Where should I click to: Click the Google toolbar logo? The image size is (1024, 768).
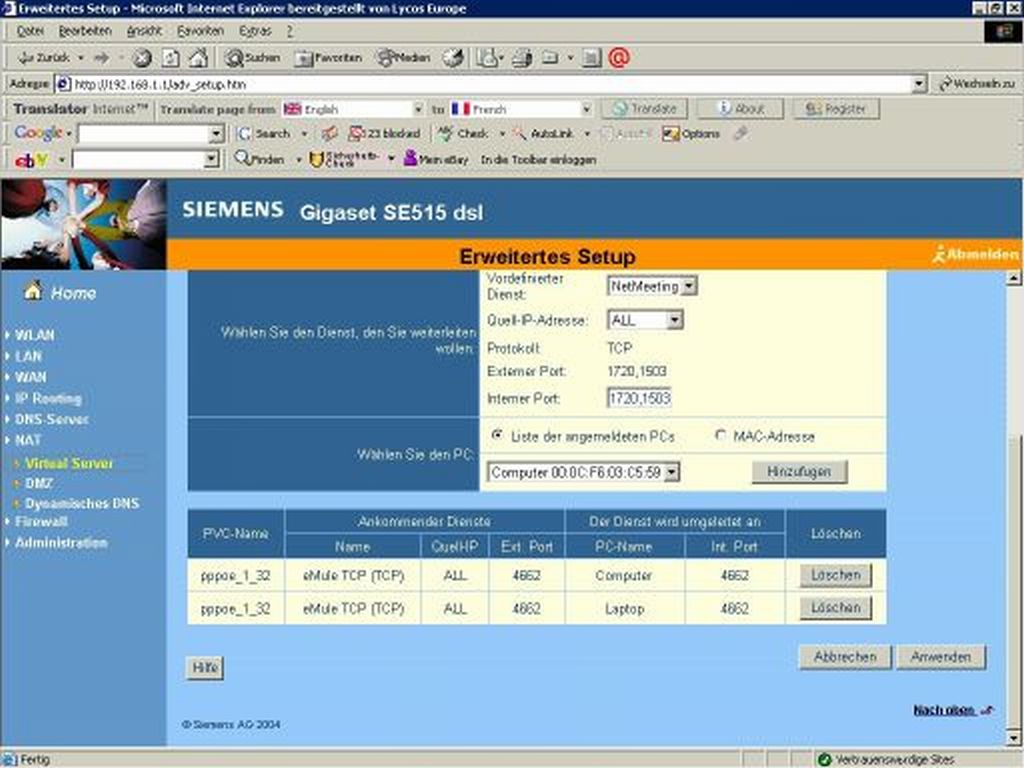point(38,133)
